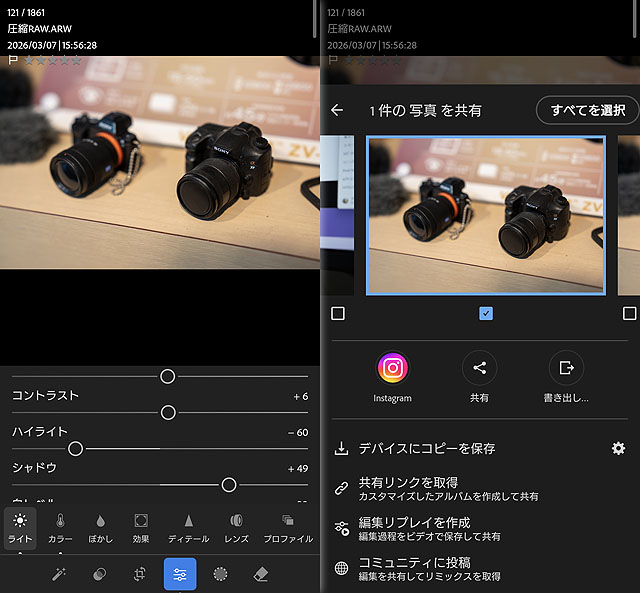This screenshot has height=593, width=640.
Task: Check the right photo's selection checkbox
Action: click(629, 314)
